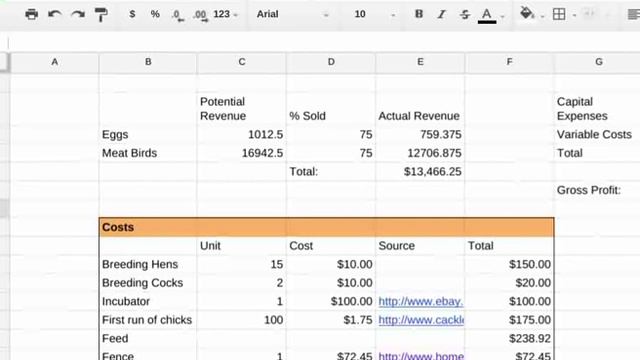Viewport: 640px width, 360px height.
Task: Increase decimal places
Action: pos(200,15)
